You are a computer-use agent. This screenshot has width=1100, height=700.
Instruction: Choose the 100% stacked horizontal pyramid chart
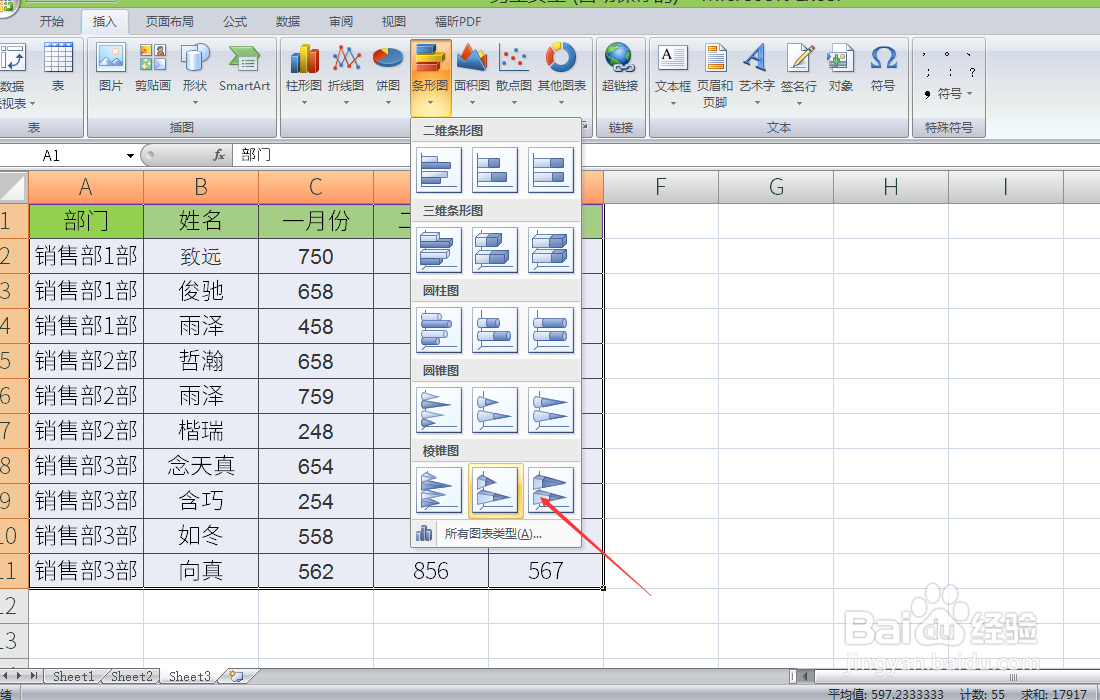pyautogui.click(x=551, y=490)
